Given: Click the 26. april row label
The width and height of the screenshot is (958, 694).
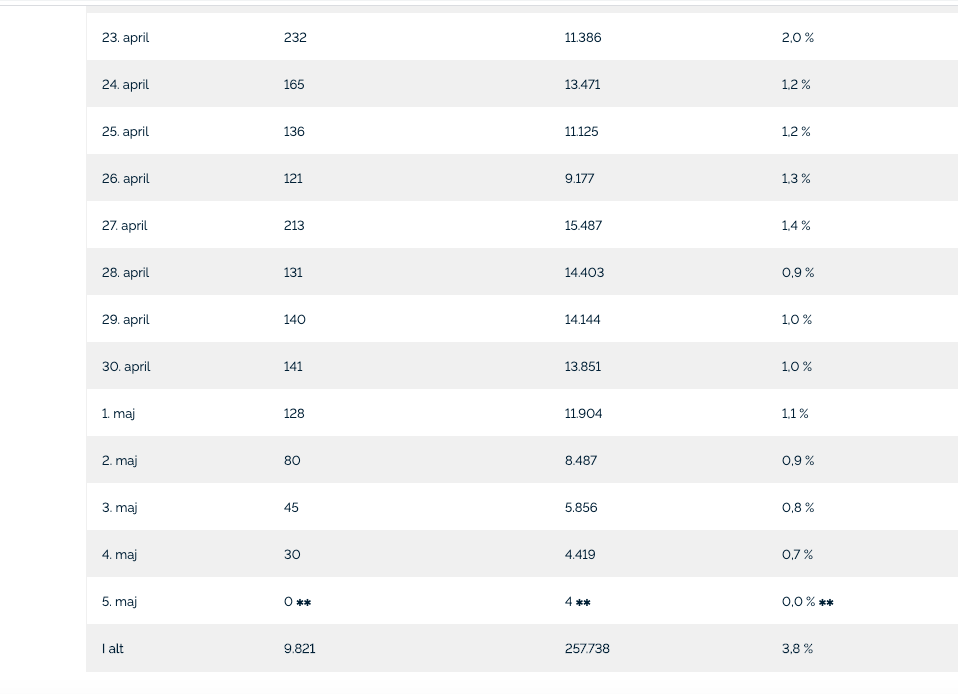Looking at the screenshot, I should [125, 179].
